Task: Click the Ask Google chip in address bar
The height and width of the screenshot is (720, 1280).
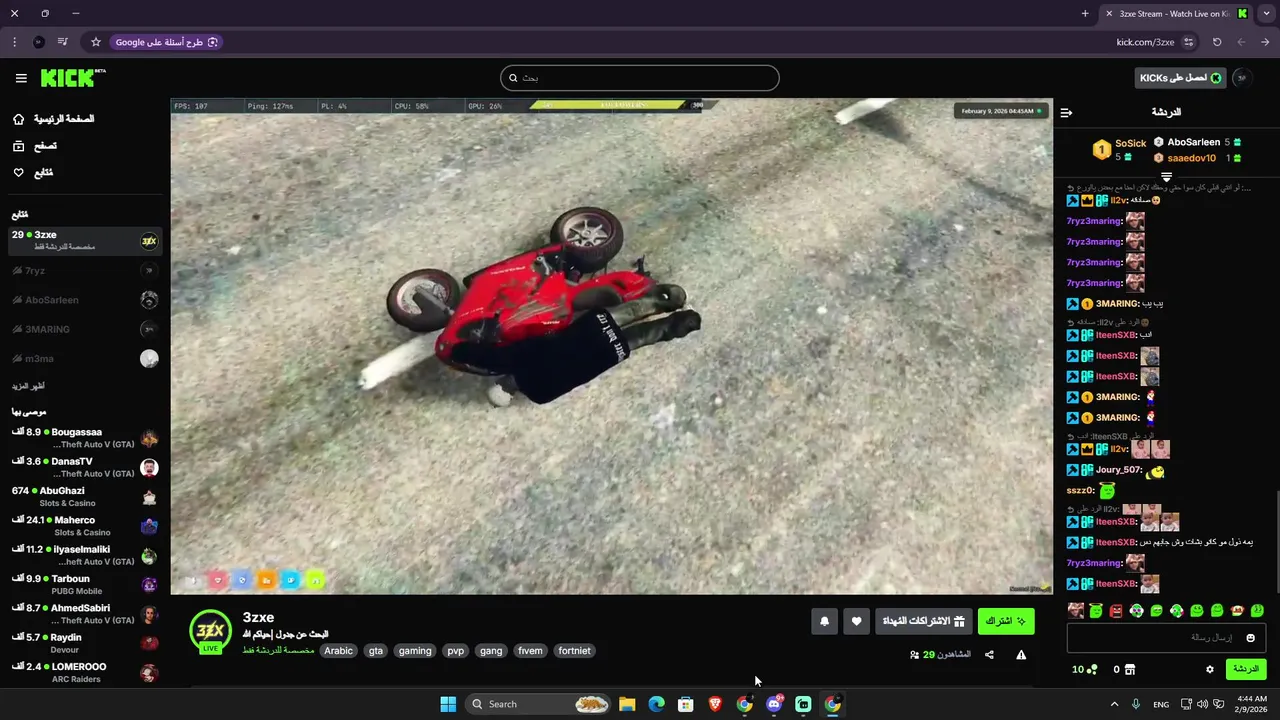Action: [x=166, y=42]
